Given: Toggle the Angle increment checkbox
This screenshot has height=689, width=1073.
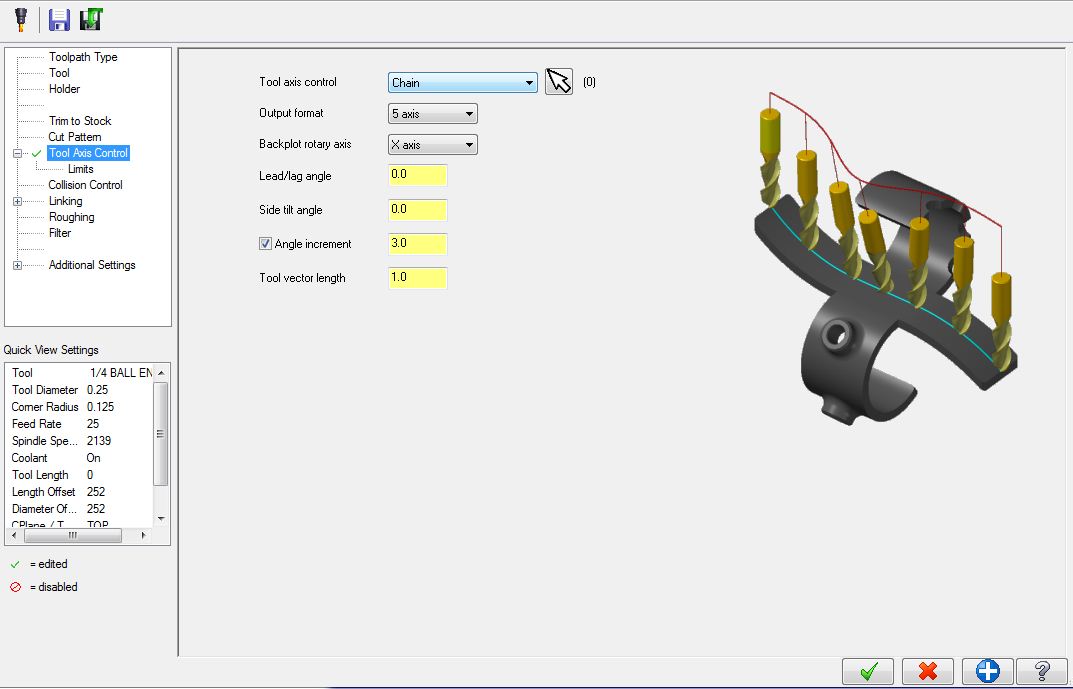Looking at the screenshot, I should 265,243.
